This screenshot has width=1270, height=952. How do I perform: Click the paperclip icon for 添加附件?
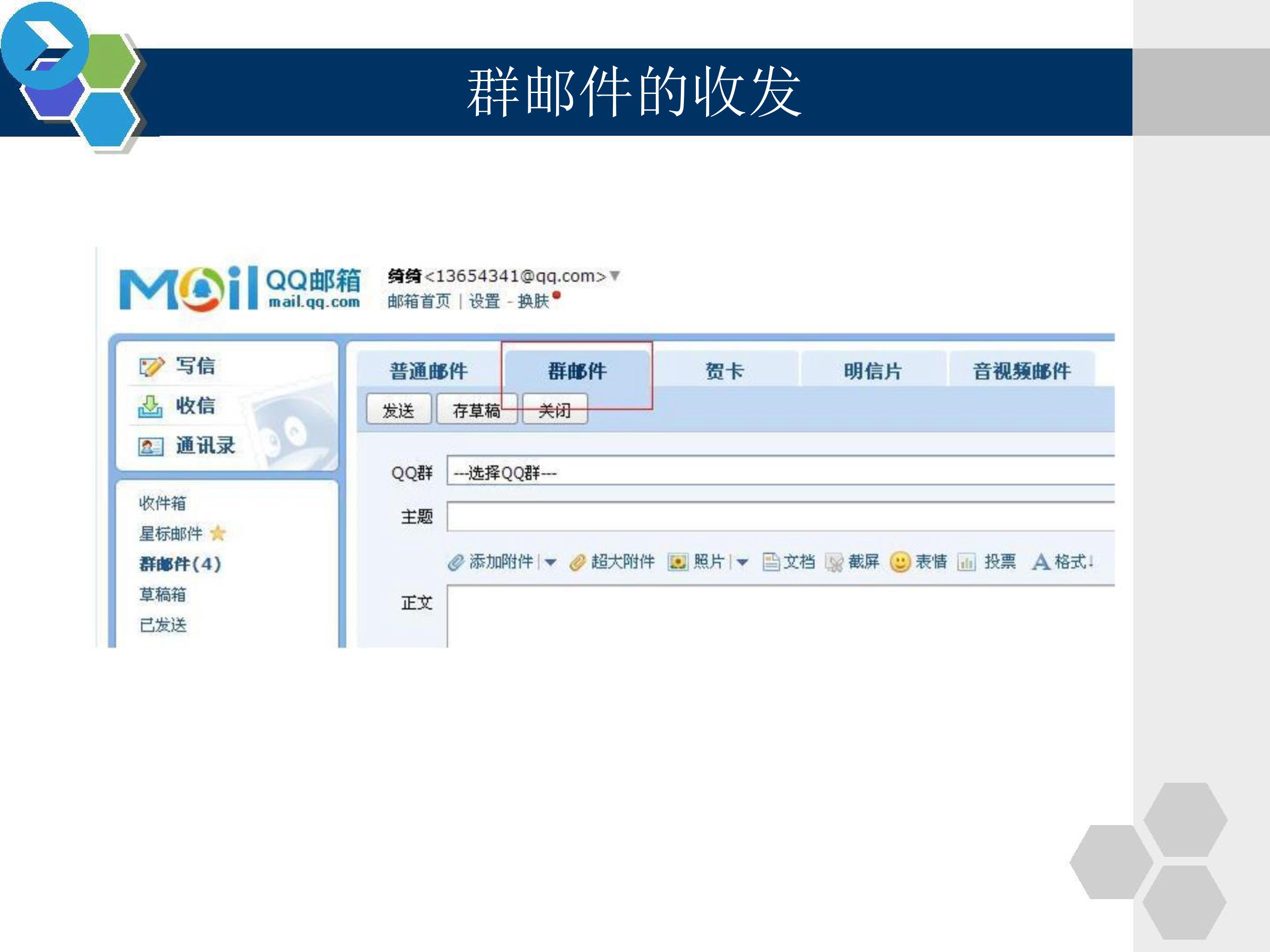pos(456,562)
